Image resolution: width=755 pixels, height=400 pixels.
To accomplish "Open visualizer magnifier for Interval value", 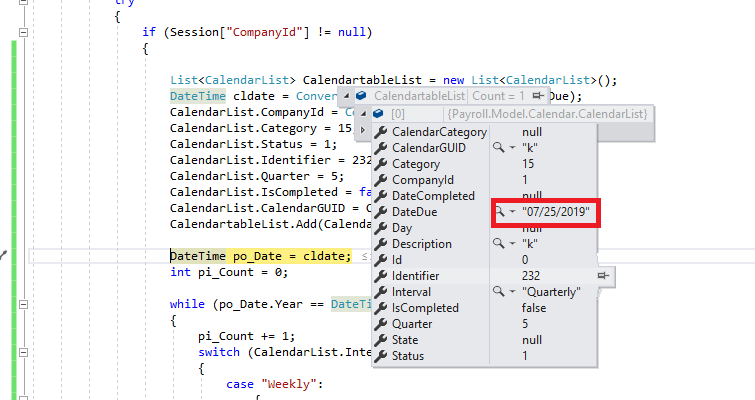I will [x=499, y=292].
